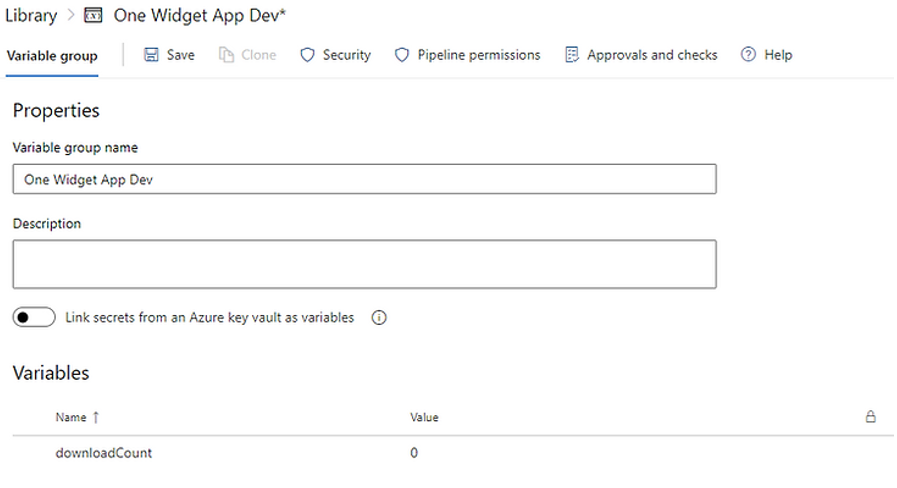The width and height of the screenshot is (897, 488).
Task: Open the Help menu
Action: (x=767, y=55)
